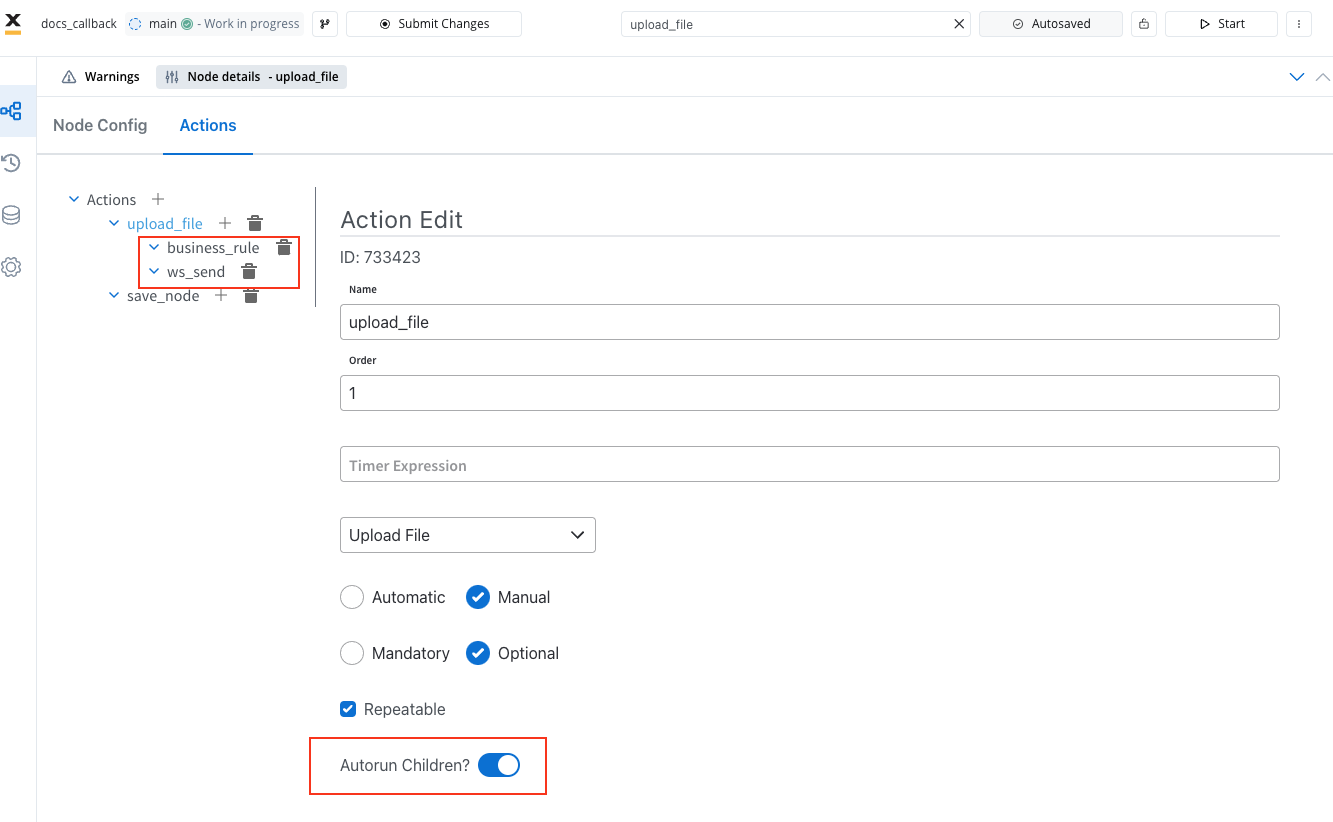1333x822 pixels.
Task: Collapse the business_rule tree node
Action: coord(154,247)
